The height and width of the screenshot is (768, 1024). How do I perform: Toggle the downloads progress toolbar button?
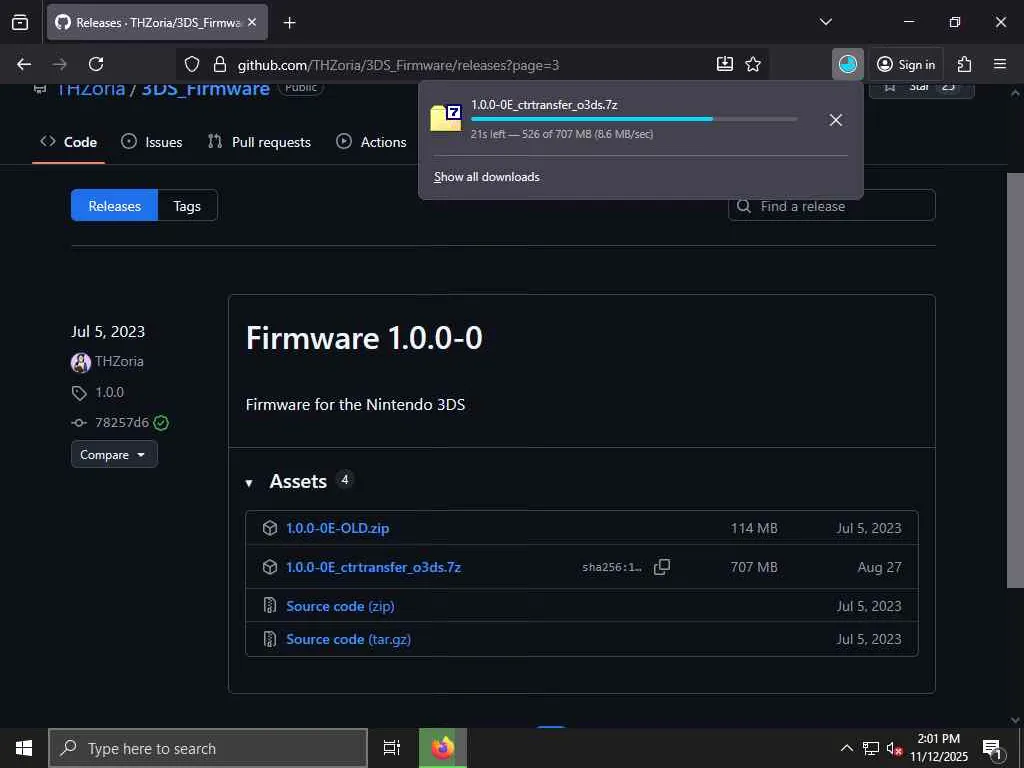[848, 64]
